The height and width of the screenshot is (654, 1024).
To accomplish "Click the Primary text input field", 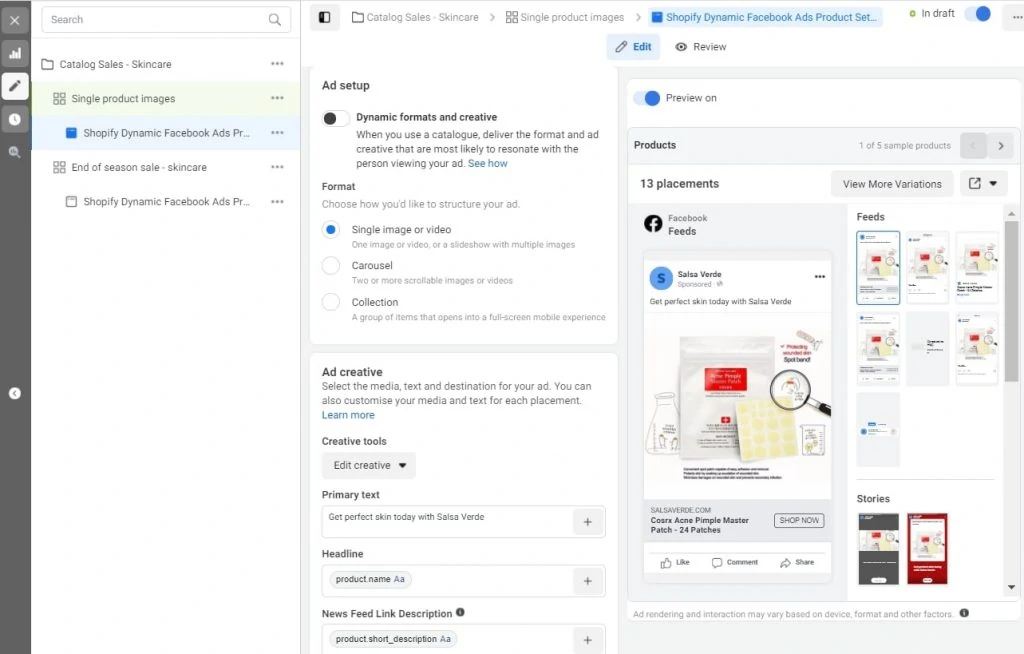I will (x=448, y=521).
